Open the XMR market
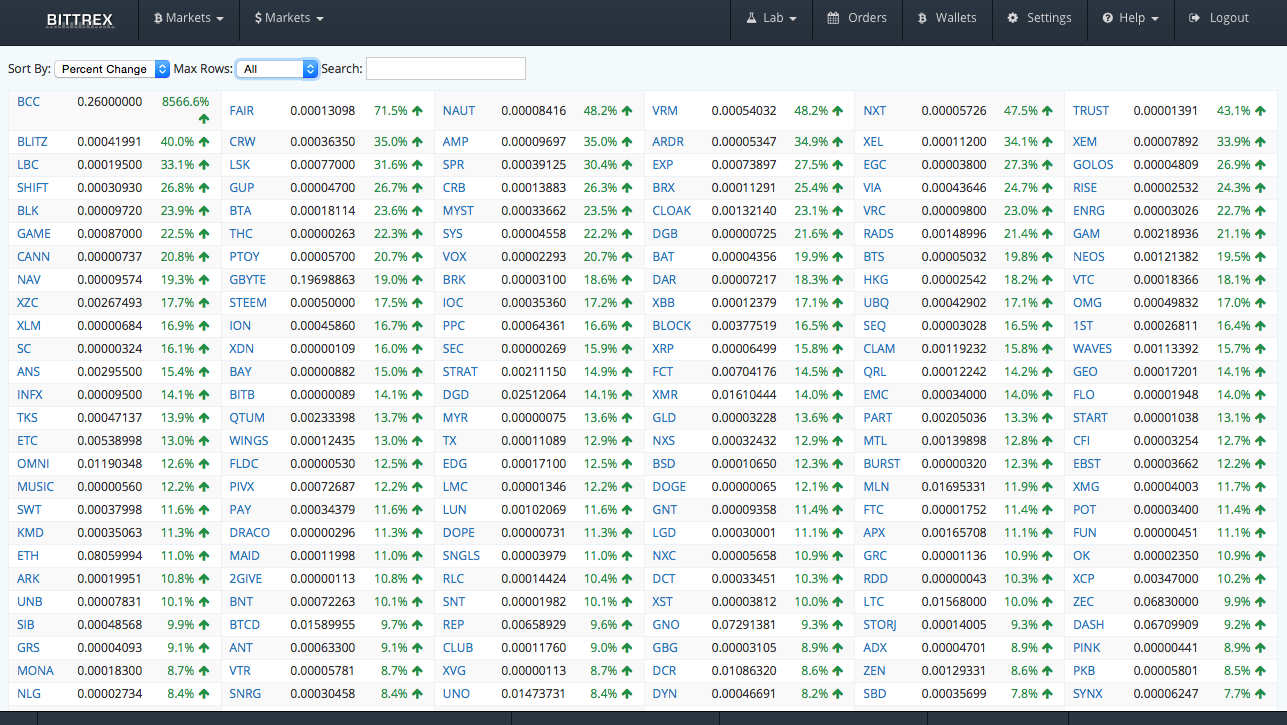Viewport: 1287px width, 725px height. 665,395
